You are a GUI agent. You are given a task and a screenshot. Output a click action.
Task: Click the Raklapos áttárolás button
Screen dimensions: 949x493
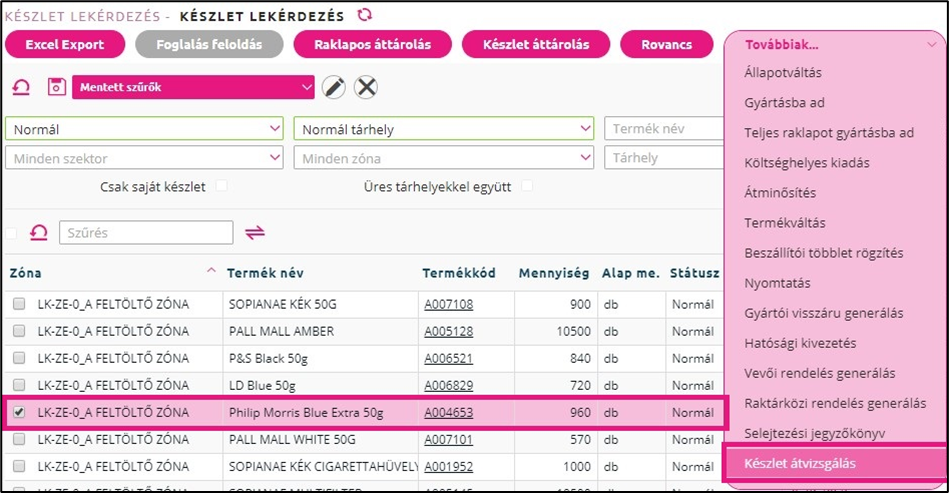point(373,44)
